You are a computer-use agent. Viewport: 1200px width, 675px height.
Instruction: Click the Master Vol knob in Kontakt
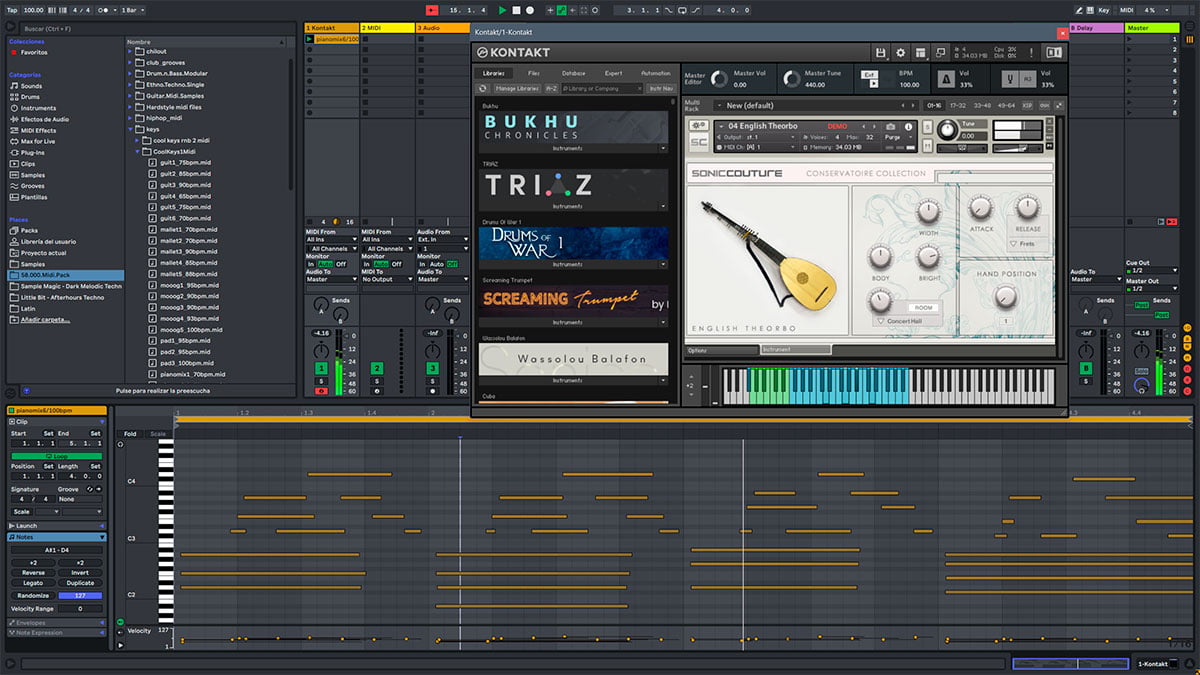[x=718, y=78]
